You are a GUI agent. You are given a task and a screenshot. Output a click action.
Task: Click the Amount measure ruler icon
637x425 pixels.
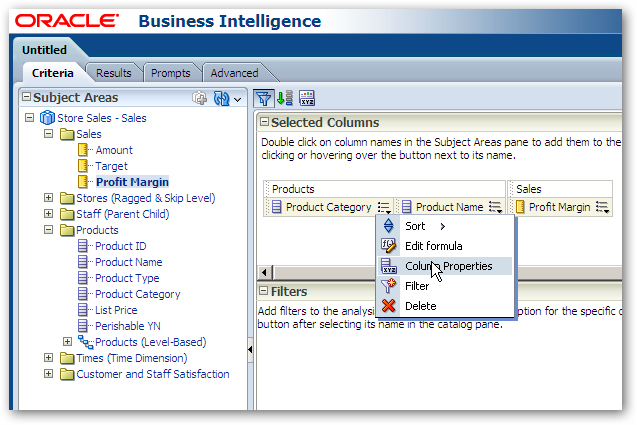click(x=82, y=150)
